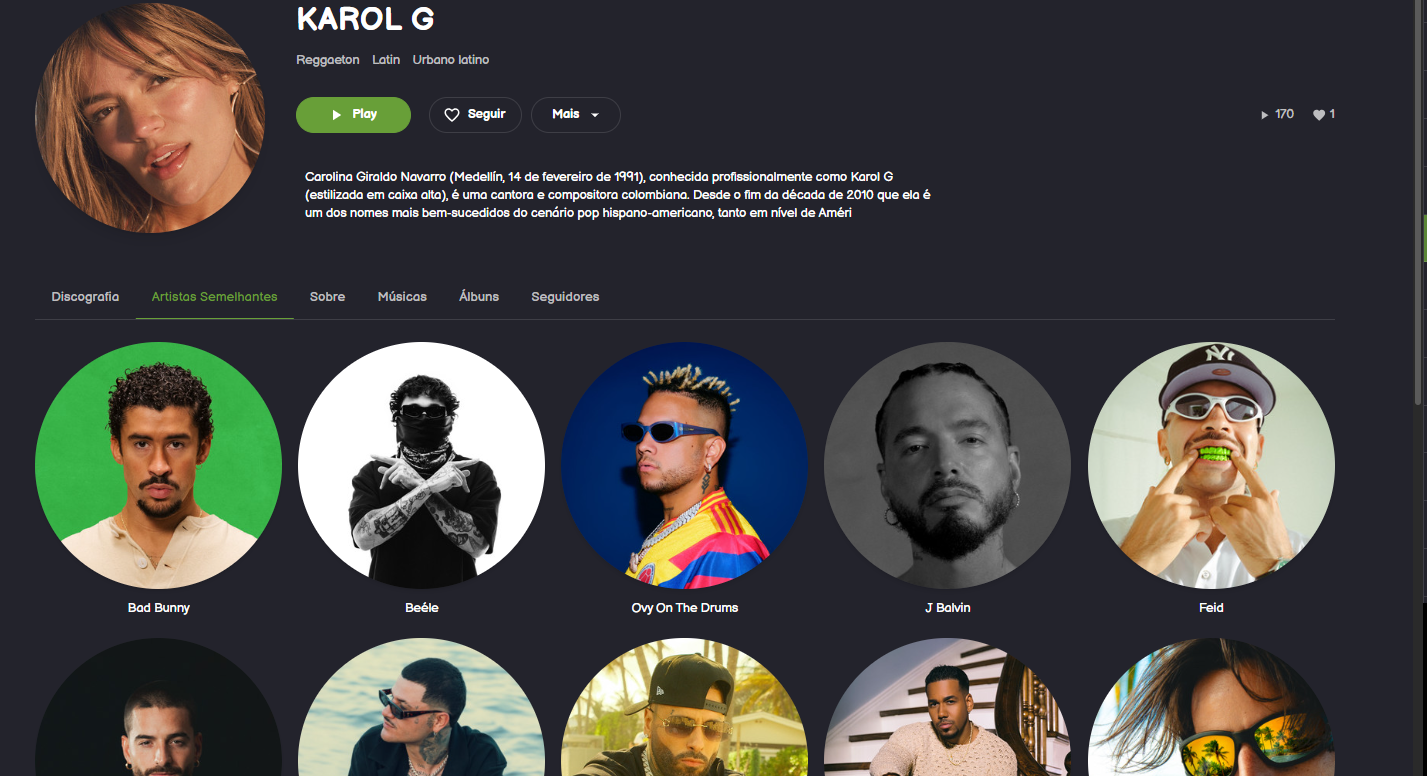Select the Músicas tab
Image resolution: width=1427 pixels, height=776 pixels.
402,297
